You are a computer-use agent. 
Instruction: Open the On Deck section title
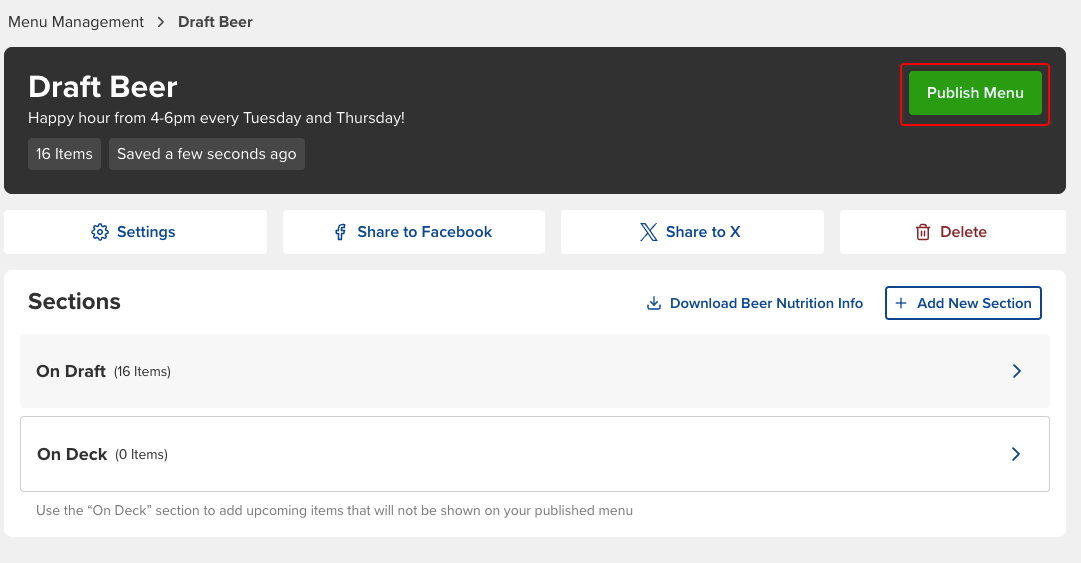coord(72,454)
